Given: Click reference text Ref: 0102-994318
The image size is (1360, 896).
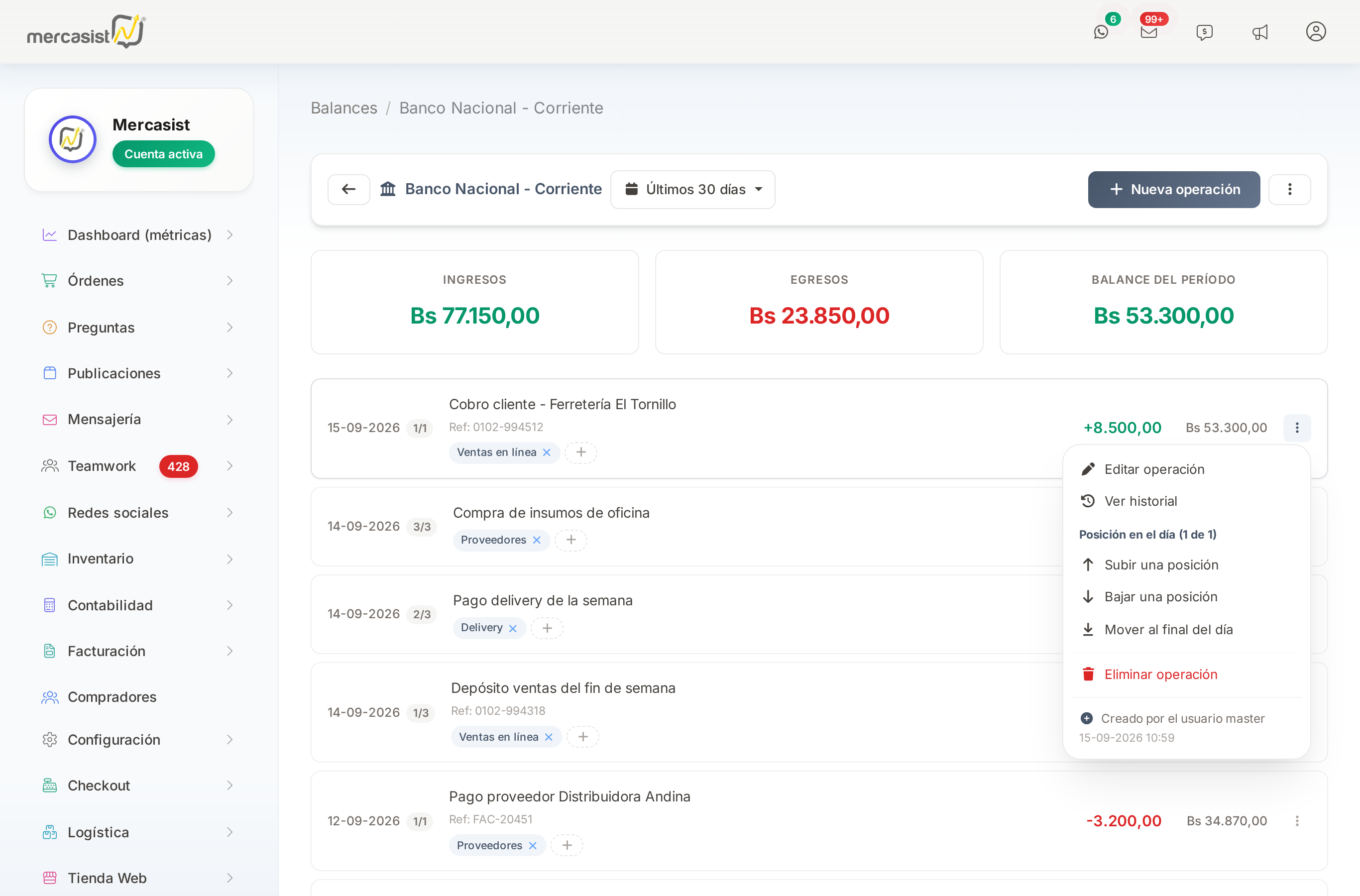Looking at the screenshot, I should pyautogui.click(x=498, y=710).
